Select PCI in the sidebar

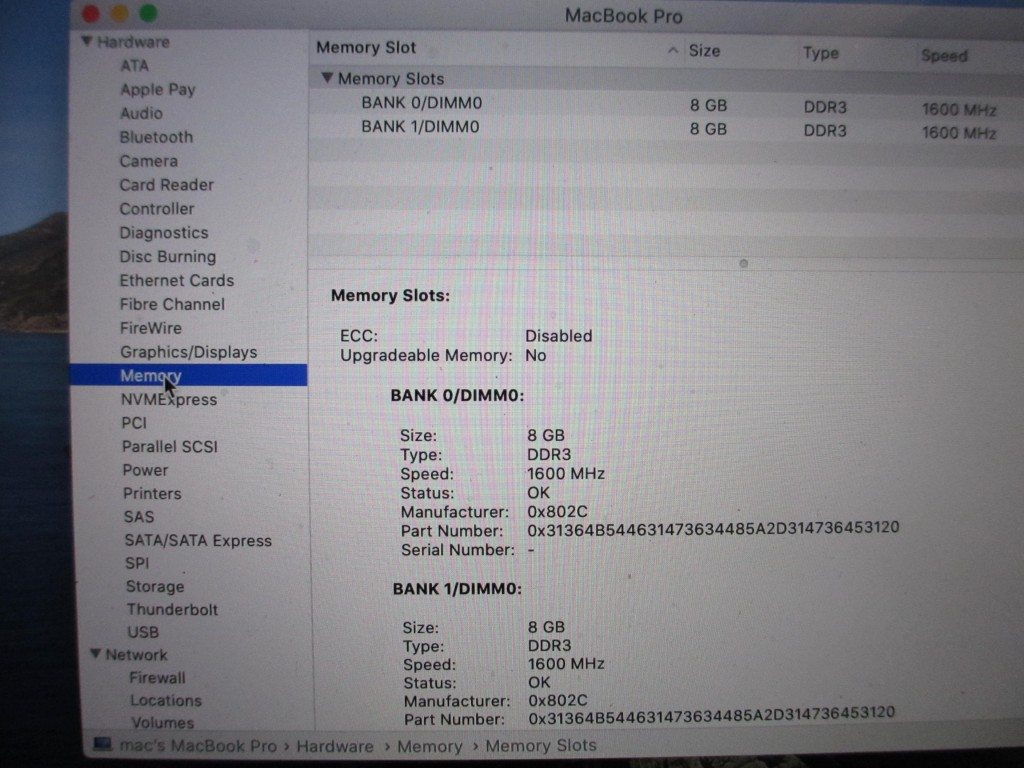tap(134, 423)
